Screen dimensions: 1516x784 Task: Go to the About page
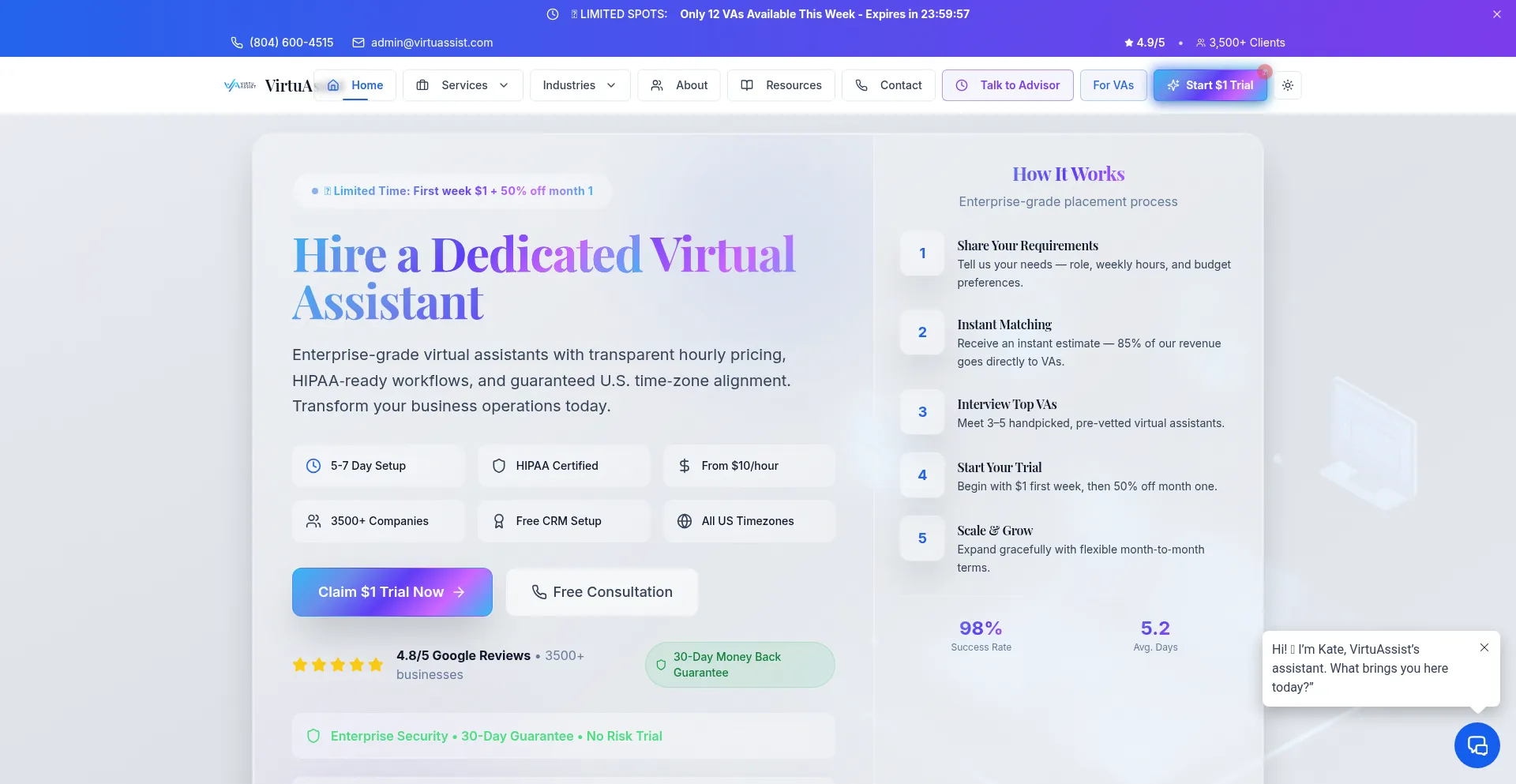[x=679, y=85]
